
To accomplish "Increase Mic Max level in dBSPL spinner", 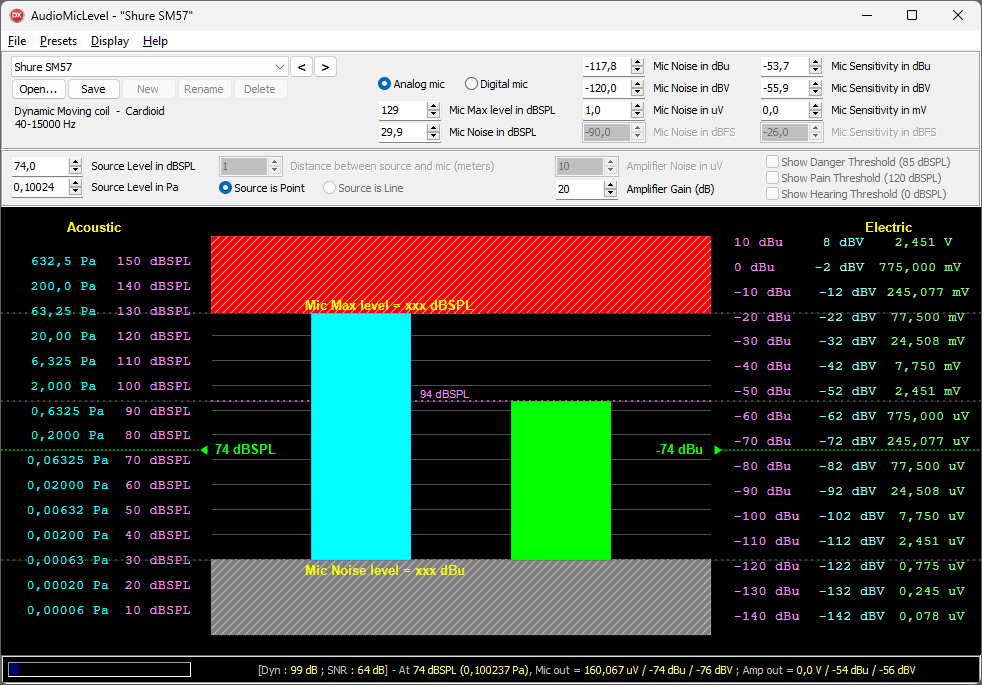I will click(433, 106).
